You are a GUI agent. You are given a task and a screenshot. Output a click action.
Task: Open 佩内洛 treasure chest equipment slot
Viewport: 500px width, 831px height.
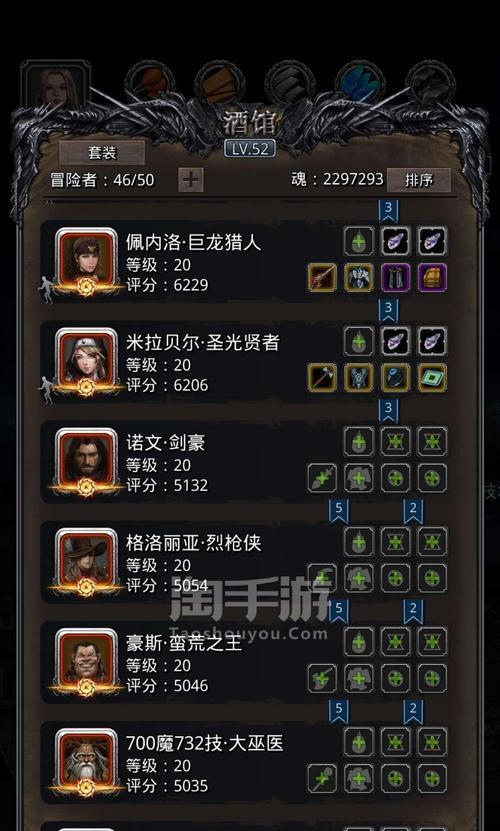coord(432,277)
